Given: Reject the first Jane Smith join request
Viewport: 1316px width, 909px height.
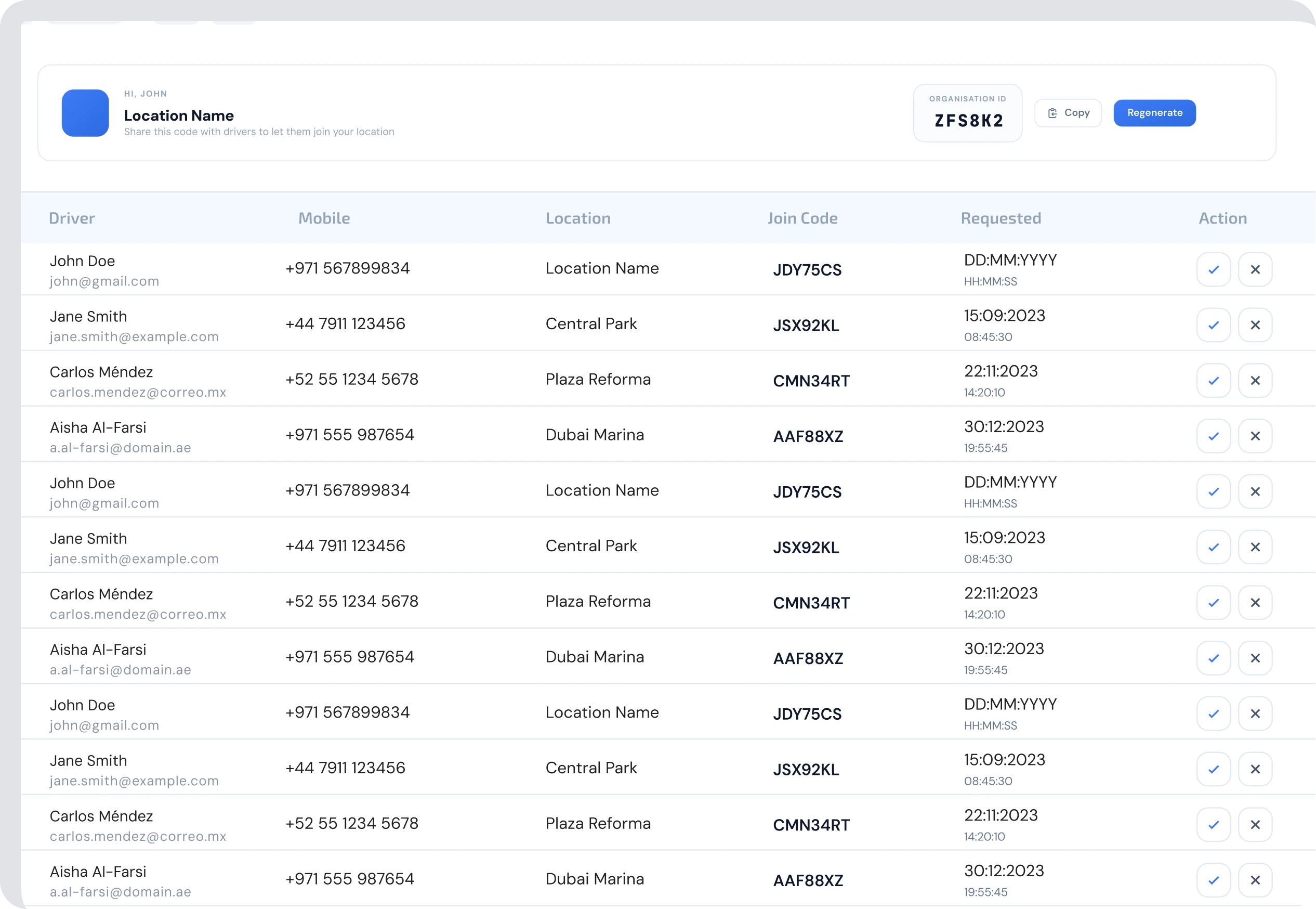Looking at the screenshot, I should tap(1255, 325).
